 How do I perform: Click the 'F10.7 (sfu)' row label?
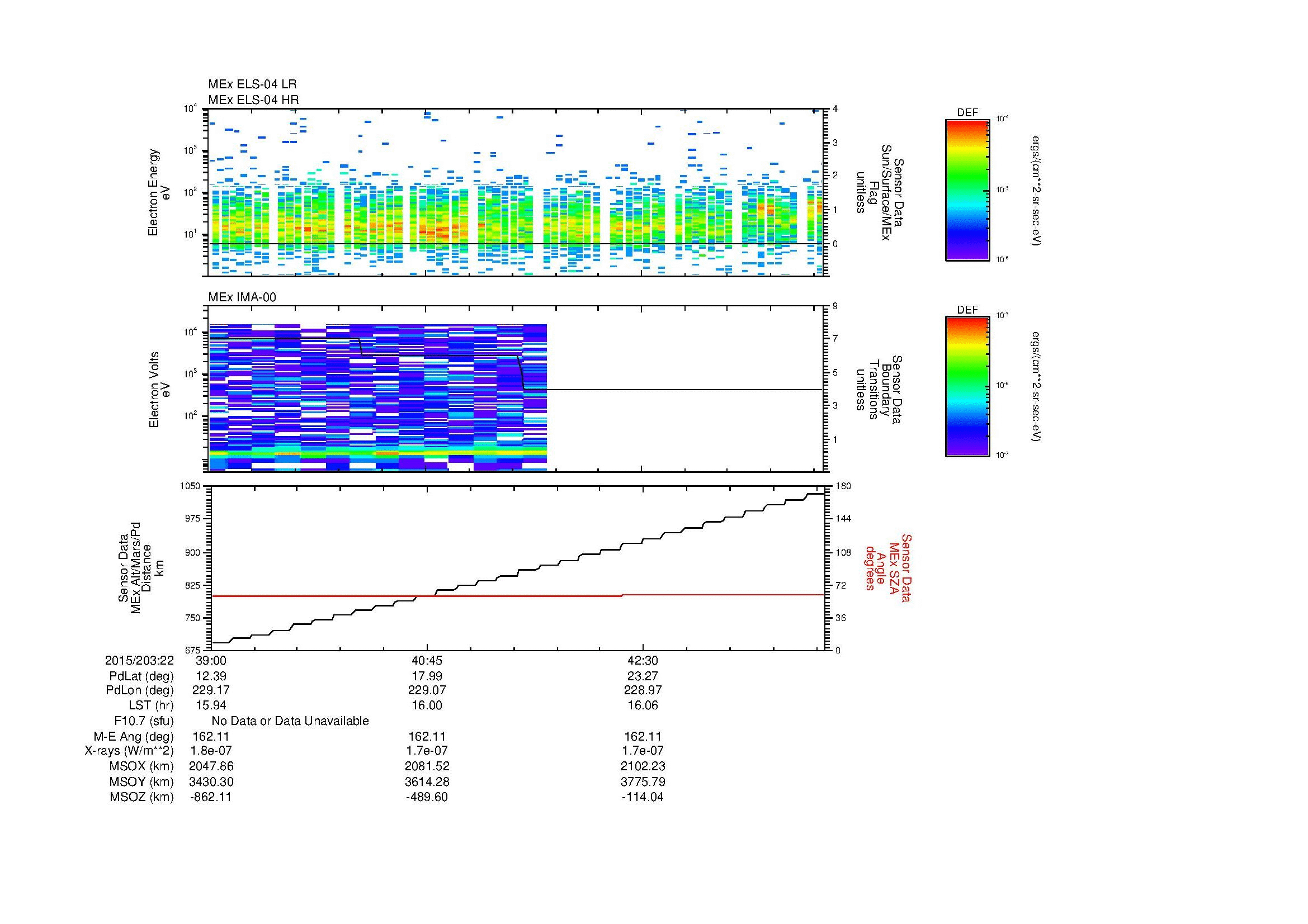point(144,721)
